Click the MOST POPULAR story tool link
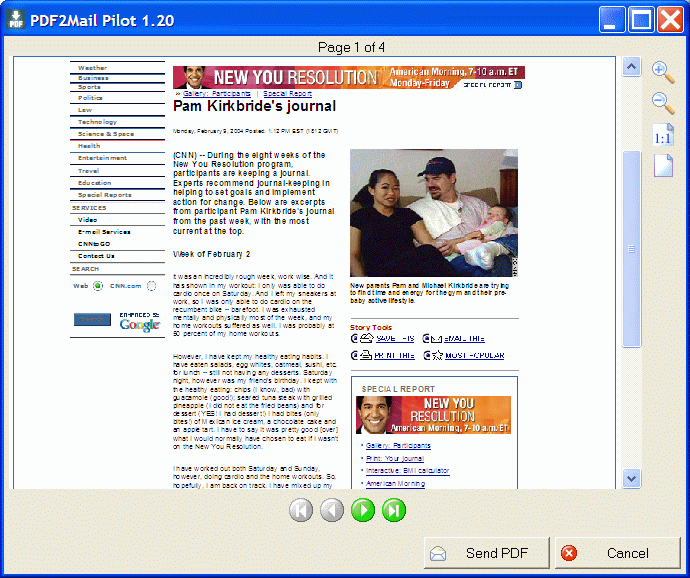Screen dimensions: 690x578 (x=474, y=356)
